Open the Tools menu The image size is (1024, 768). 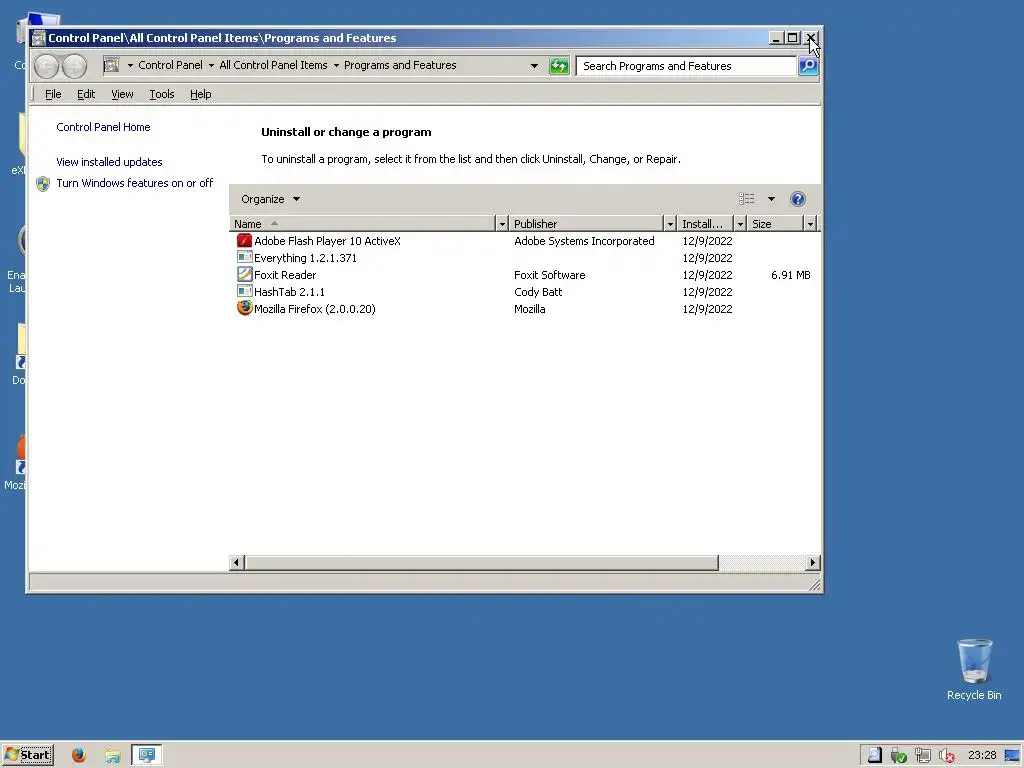point(161,94)
